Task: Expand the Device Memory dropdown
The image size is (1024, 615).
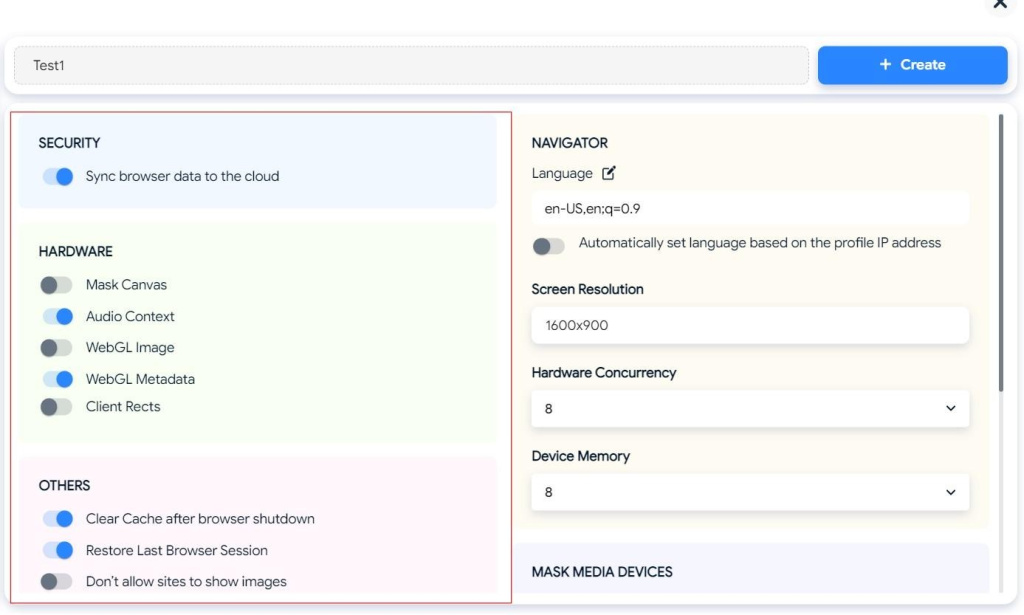Action: coord(750,492)
